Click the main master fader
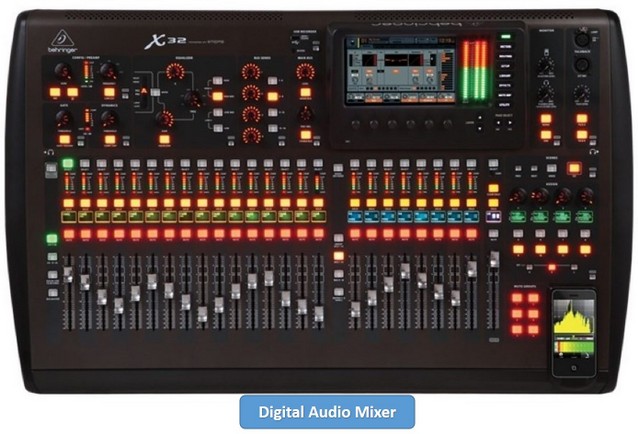The width and height of the screenshot is (638, 434). pyautogui.click(x=494, y=260)
